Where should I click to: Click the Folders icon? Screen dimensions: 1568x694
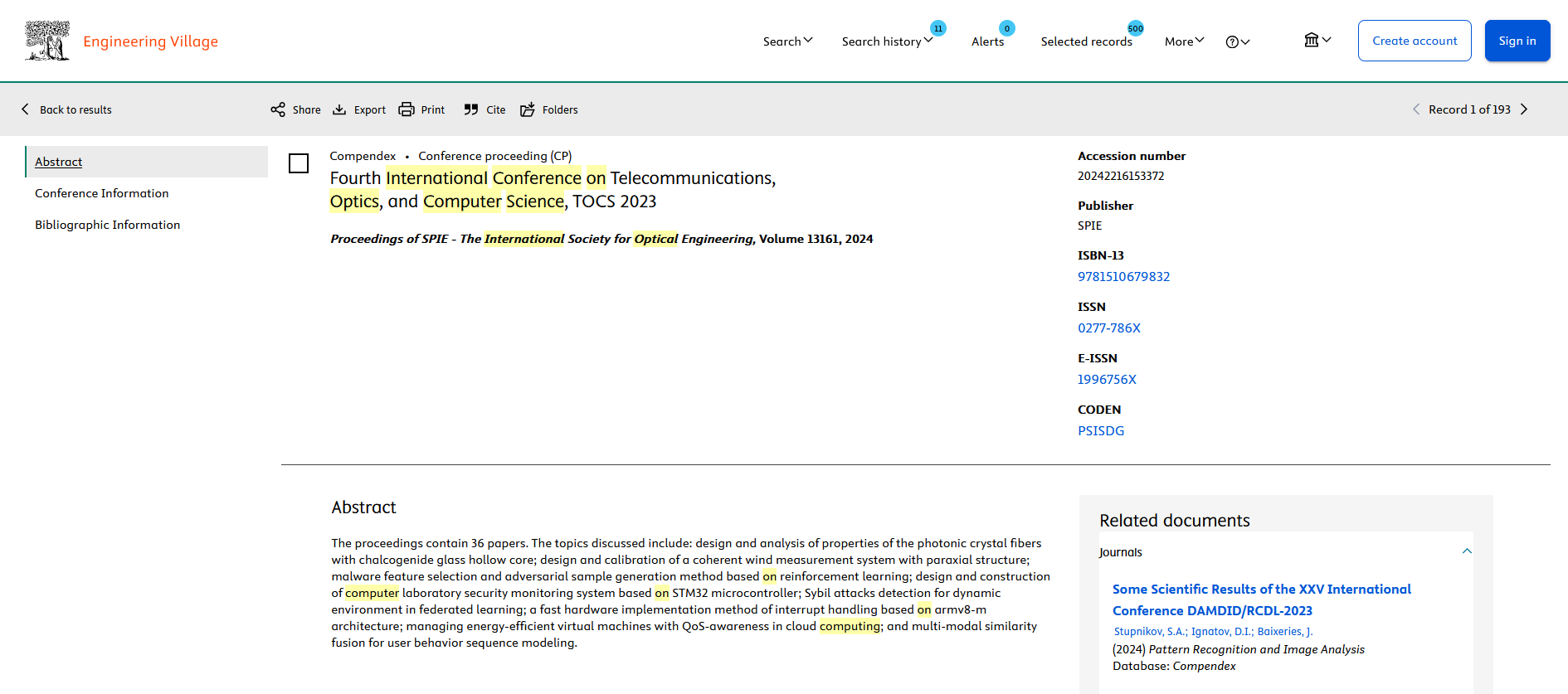coord(528,109)
